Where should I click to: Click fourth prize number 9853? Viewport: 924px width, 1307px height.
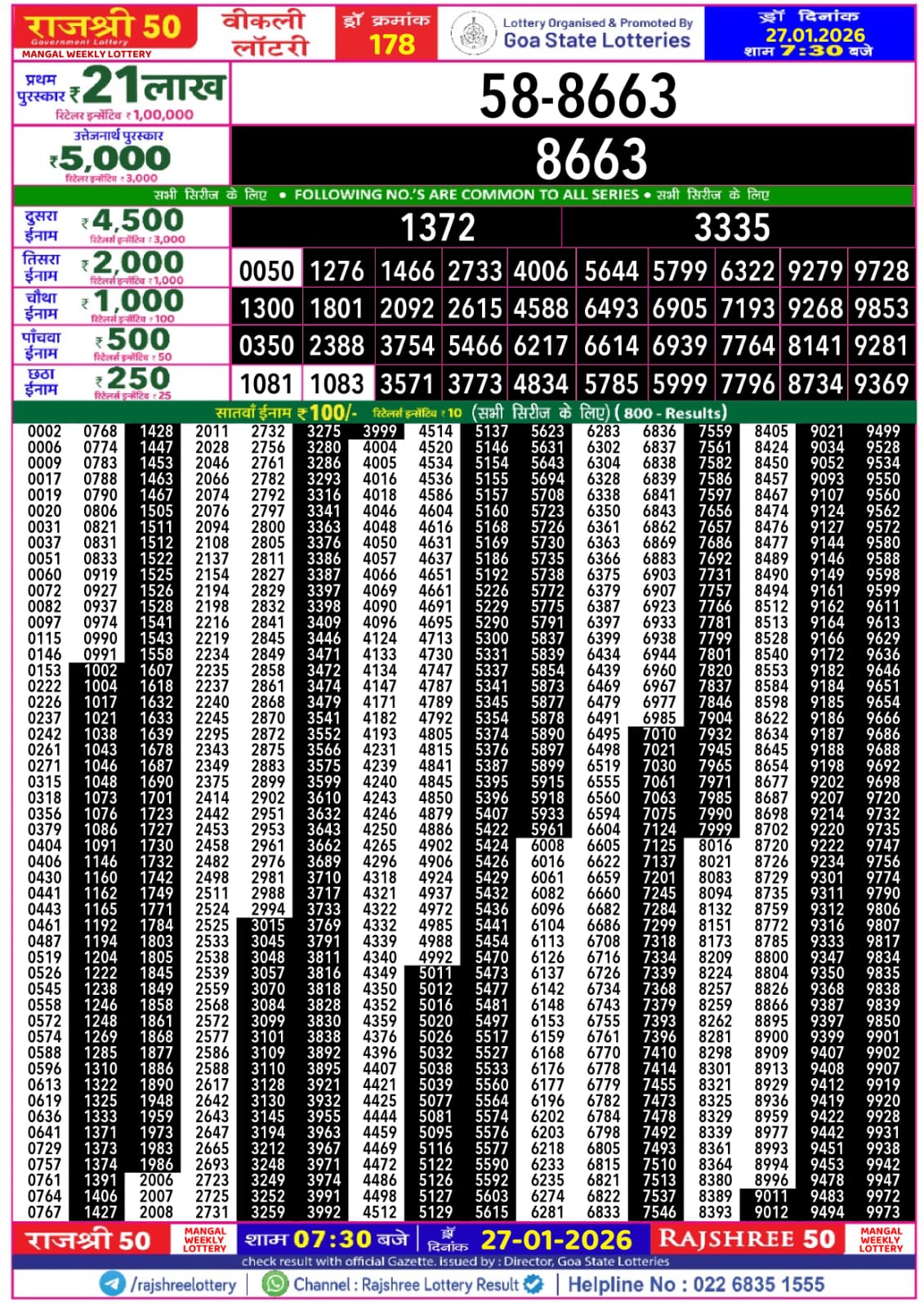[882, 308]
